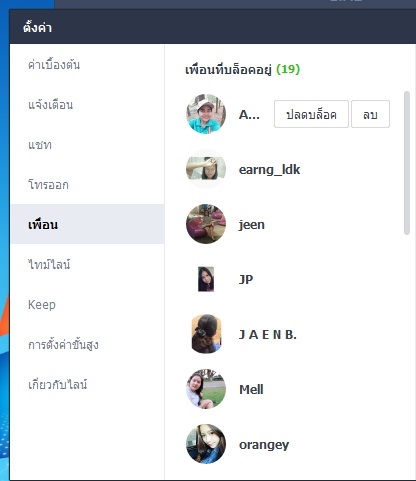Click earng_ldk's profile picture
The width and height of the screenshot is (416, 481).
206,169
